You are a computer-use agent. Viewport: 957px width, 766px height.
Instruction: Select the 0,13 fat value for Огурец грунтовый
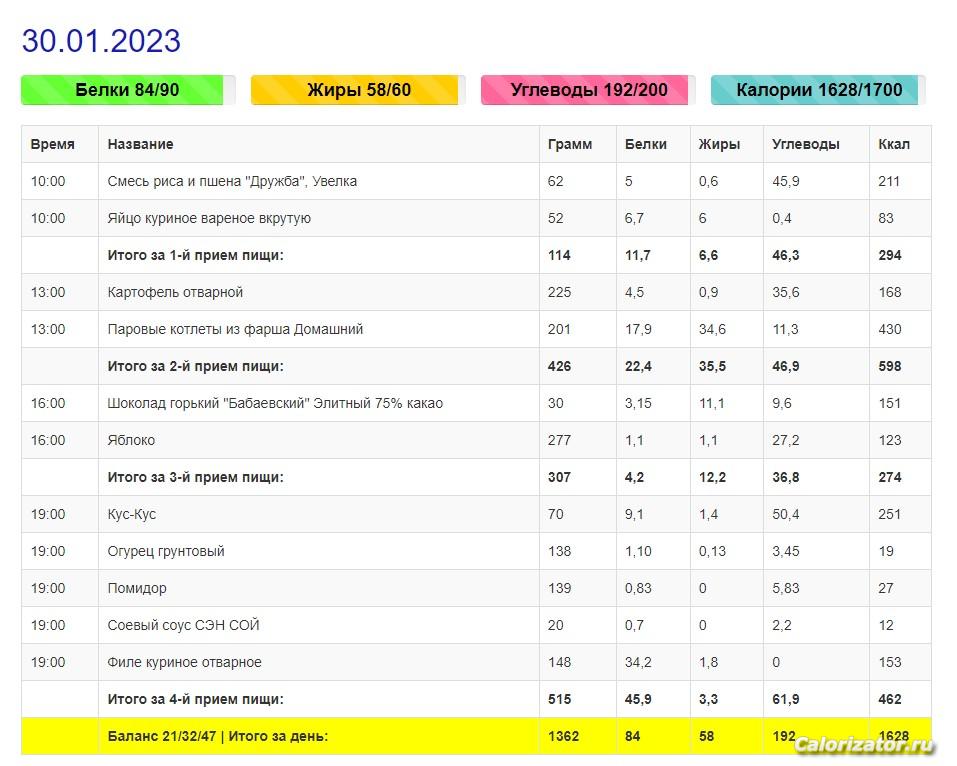[712, 551]
